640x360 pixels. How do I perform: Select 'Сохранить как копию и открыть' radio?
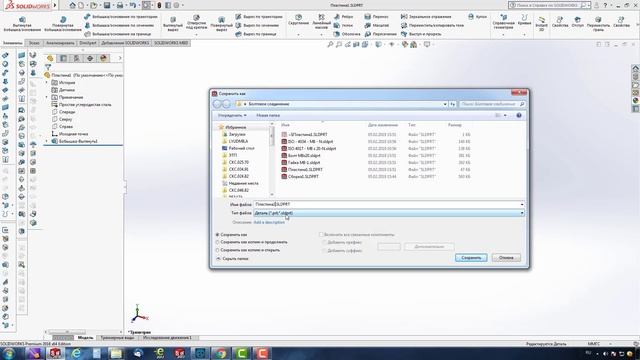[x=218, y=250]
